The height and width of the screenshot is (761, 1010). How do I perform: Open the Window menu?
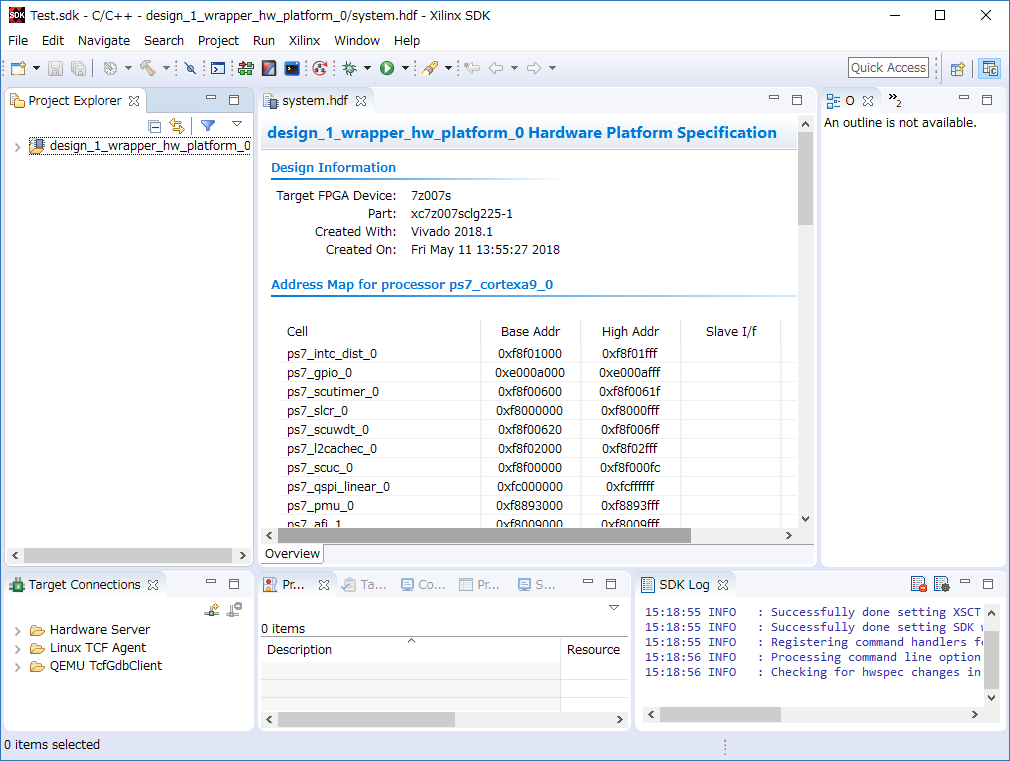357,41
